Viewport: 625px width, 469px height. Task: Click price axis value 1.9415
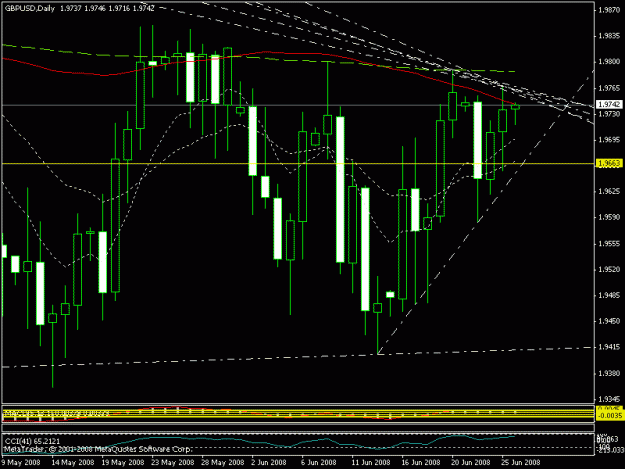pos(609,347)
